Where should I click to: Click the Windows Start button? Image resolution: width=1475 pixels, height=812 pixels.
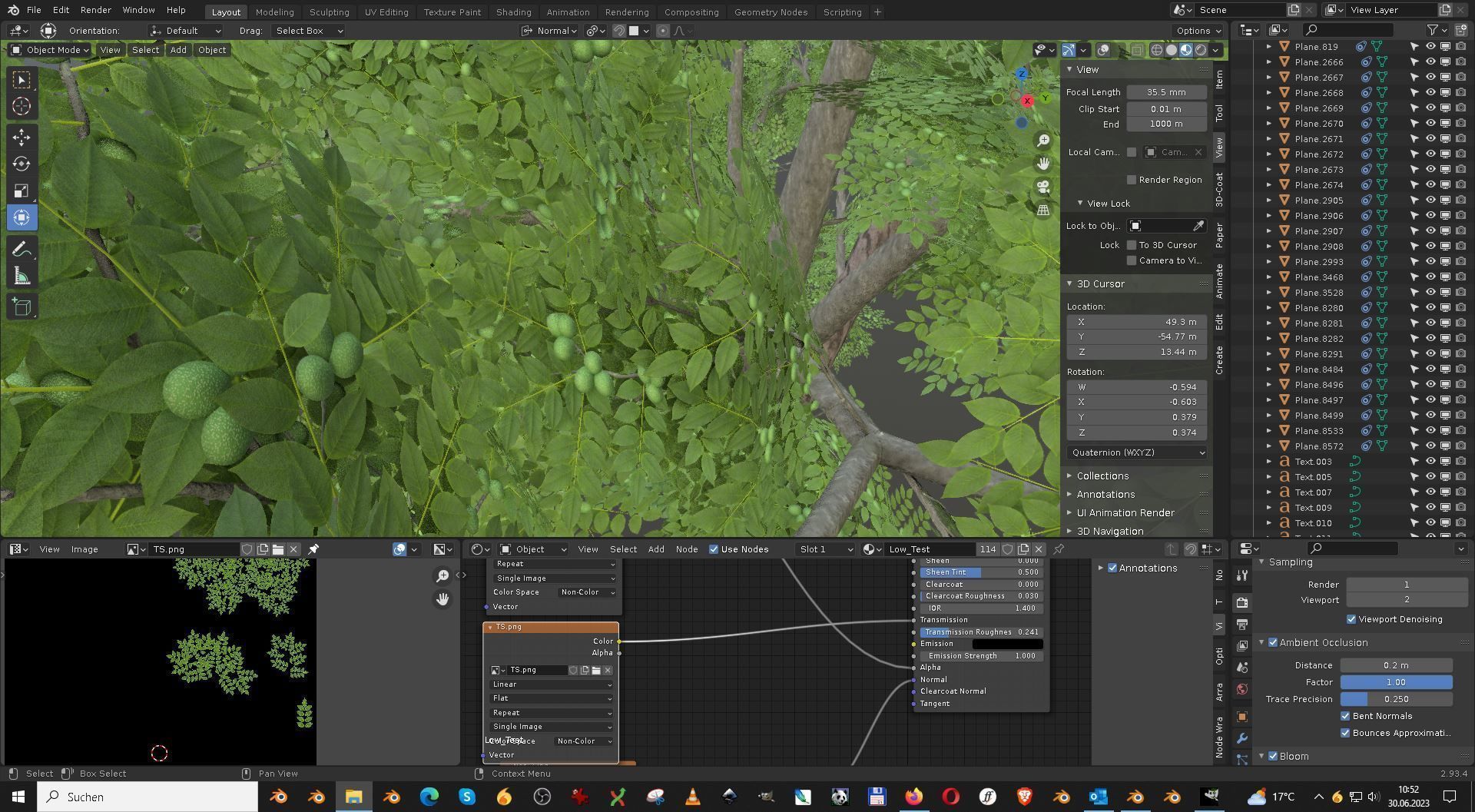18,797
